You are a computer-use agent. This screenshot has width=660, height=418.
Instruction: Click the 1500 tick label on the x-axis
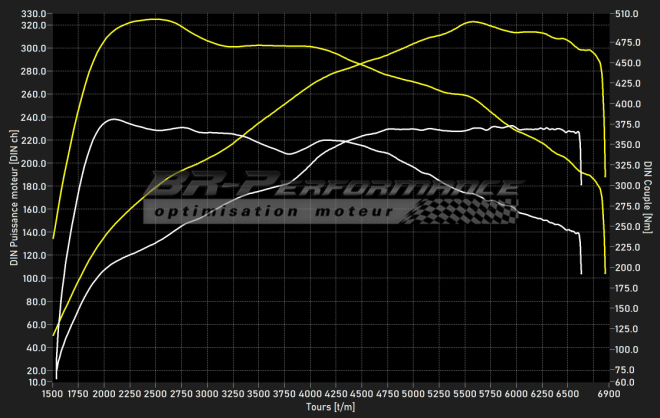53,394
